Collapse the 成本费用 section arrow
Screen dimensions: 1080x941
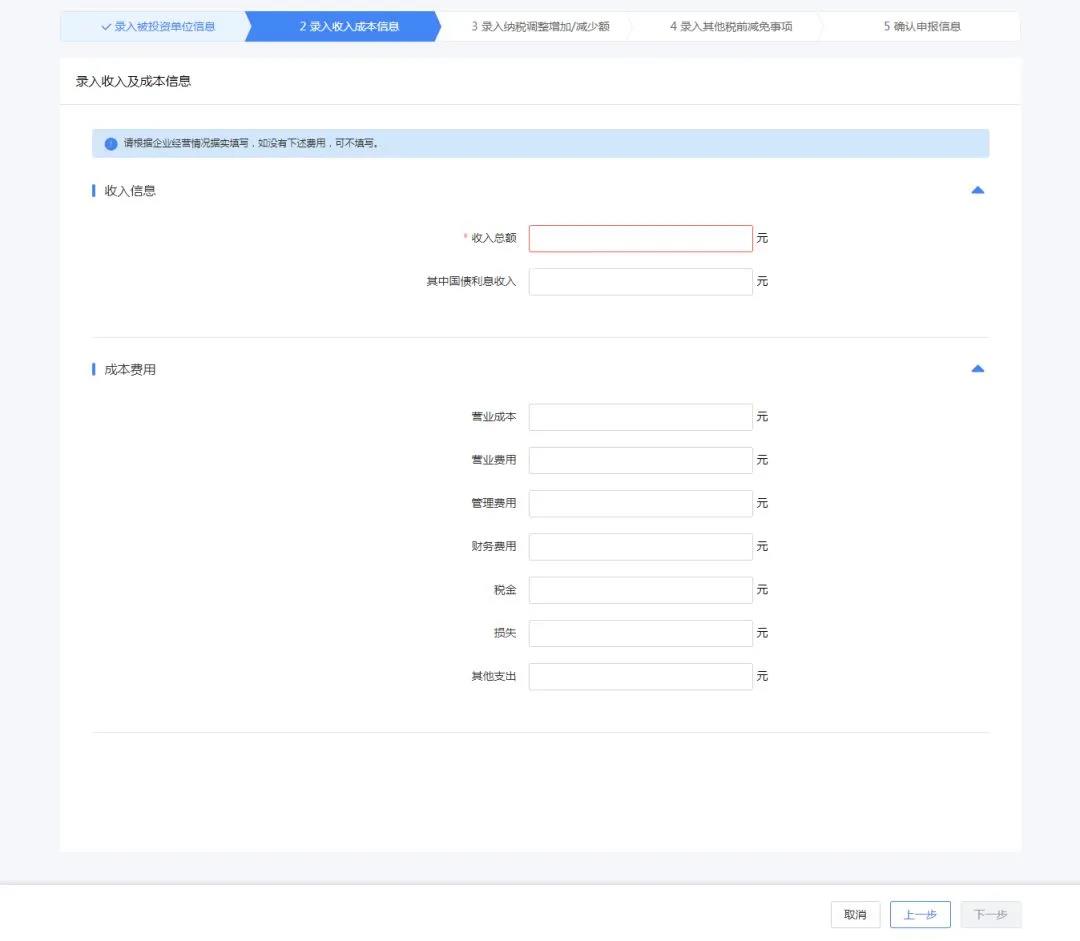pos(977,369)
